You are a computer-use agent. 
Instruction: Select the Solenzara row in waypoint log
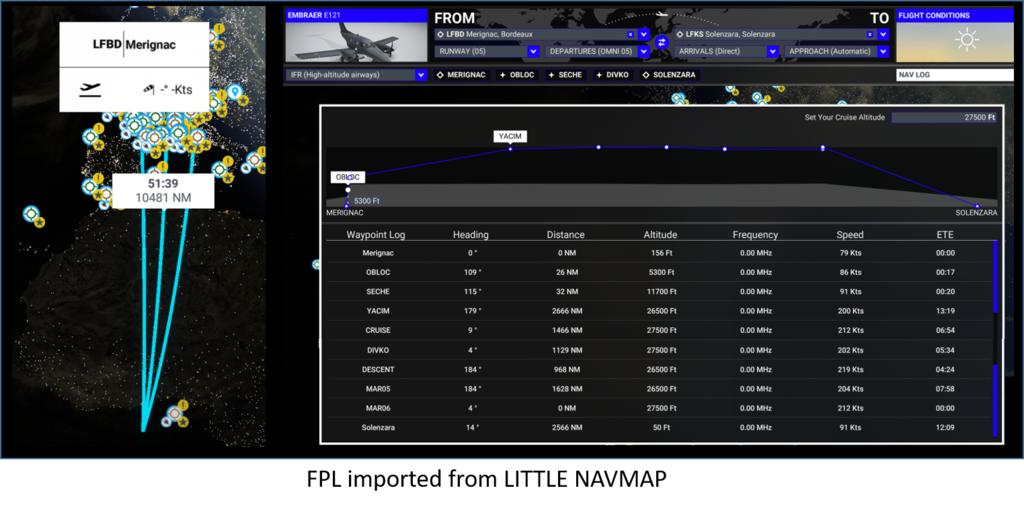660,427
